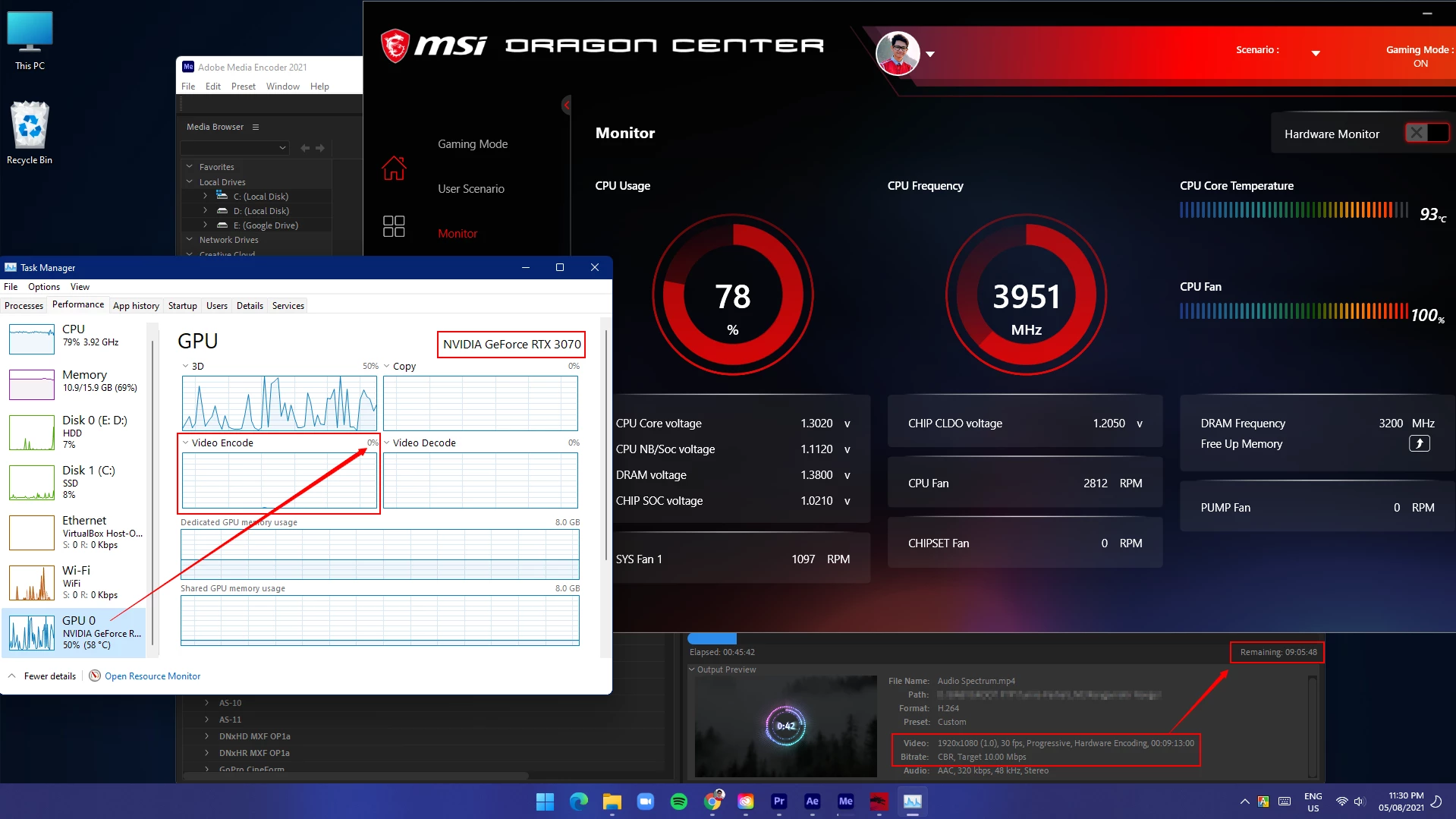Open Spotify from taskbar

click(678, 802)
